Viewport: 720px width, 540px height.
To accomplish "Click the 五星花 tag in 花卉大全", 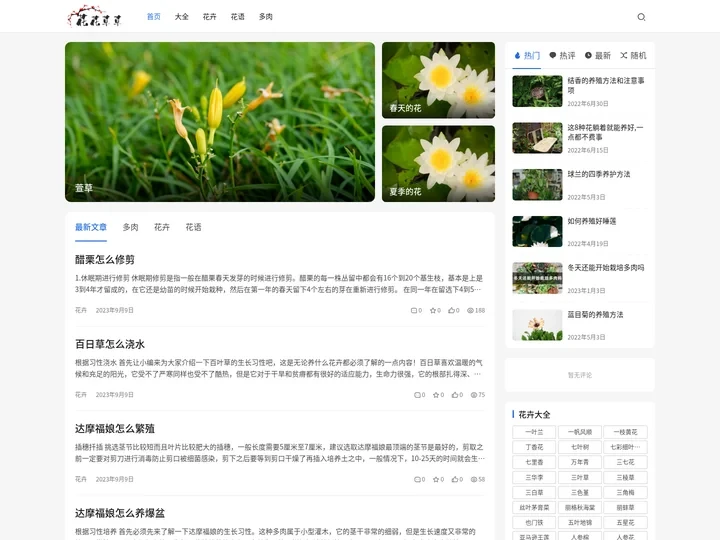I will tap(625, 523).
